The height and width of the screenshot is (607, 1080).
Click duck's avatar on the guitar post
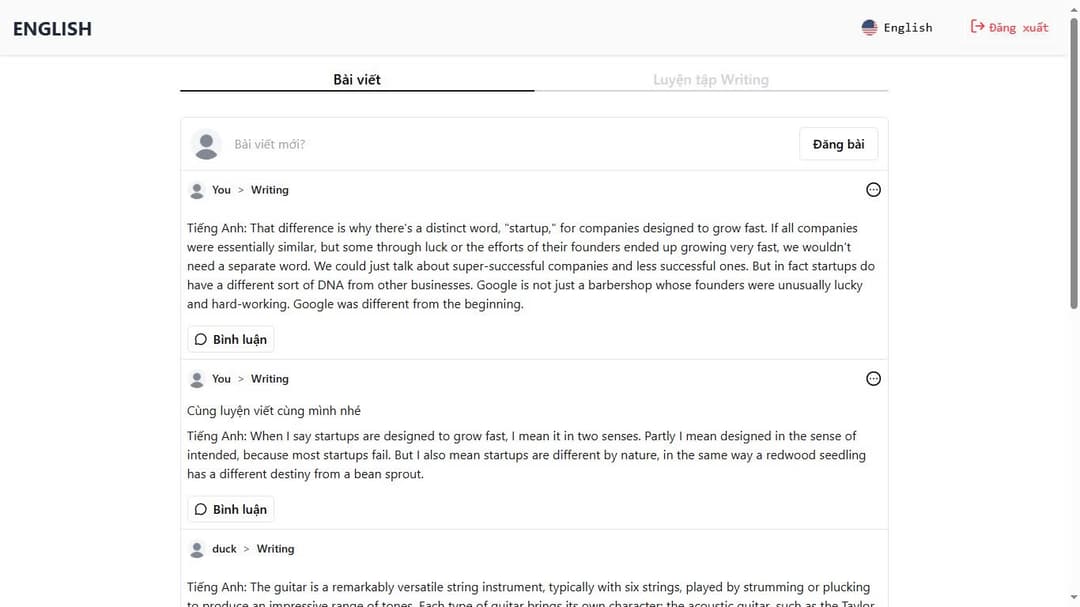[x=196, y=549]
